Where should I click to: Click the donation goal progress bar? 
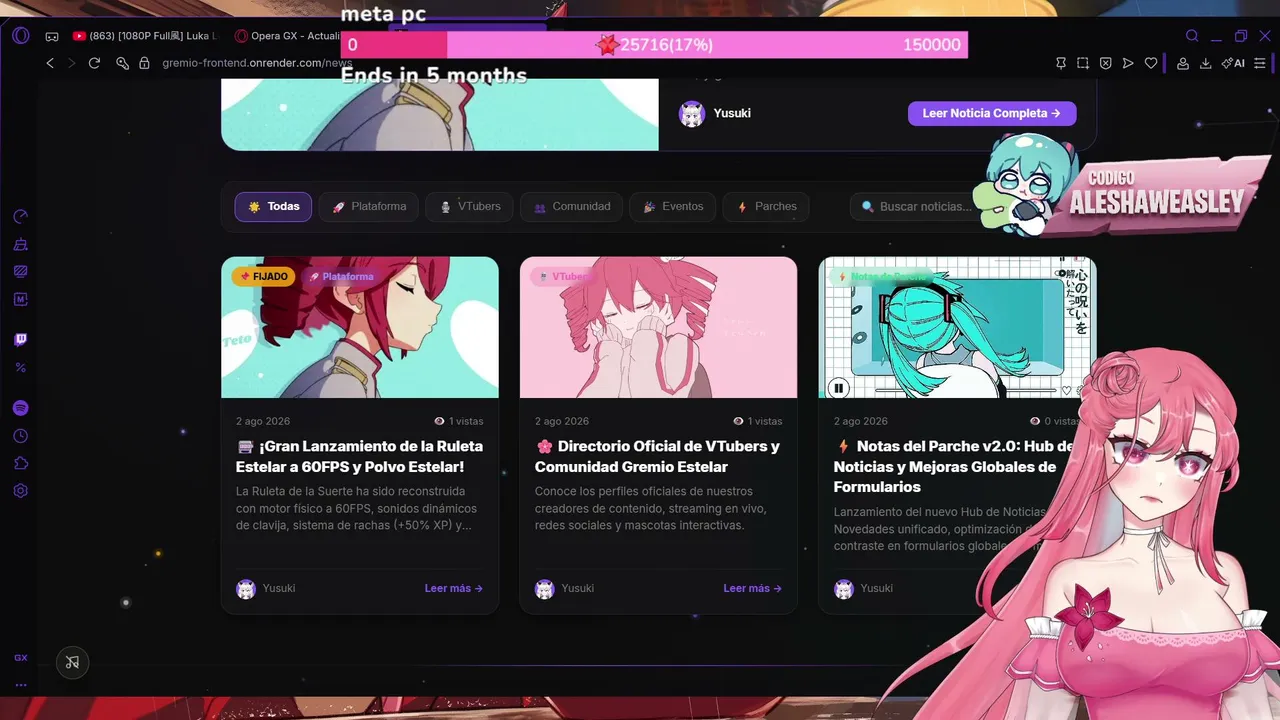click(654, 45)
